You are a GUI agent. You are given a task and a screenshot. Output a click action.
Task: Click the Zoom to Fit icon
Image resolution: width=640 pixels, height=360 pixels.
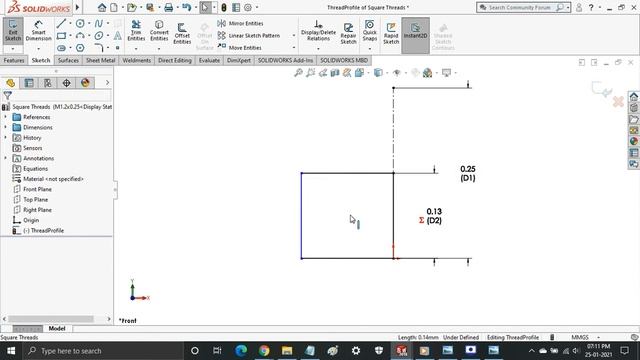pos(298,73)
